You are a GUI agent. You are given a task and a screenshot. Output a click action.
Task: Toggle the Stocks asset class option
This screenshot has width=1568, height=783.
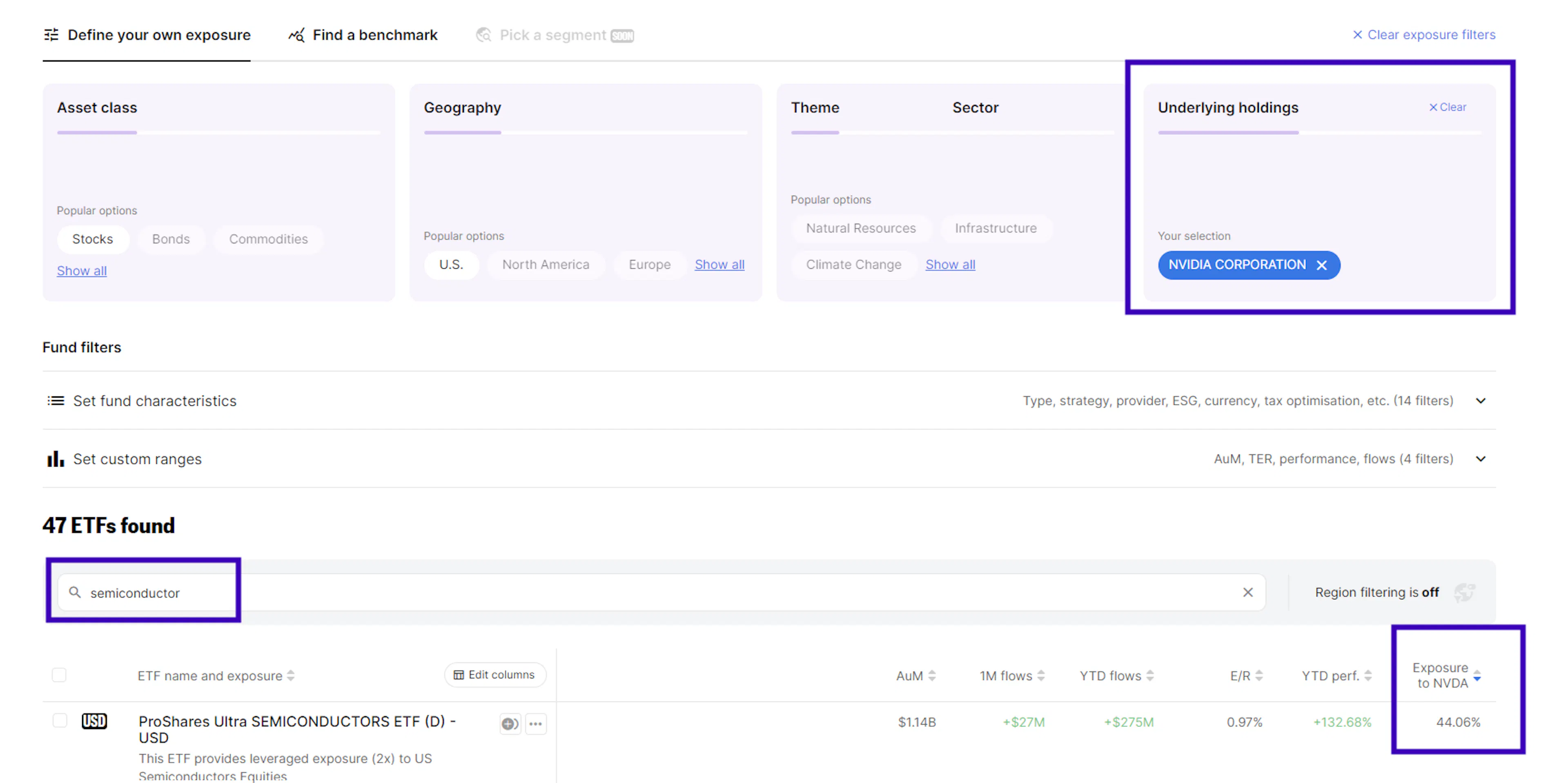tap(93, 239)
